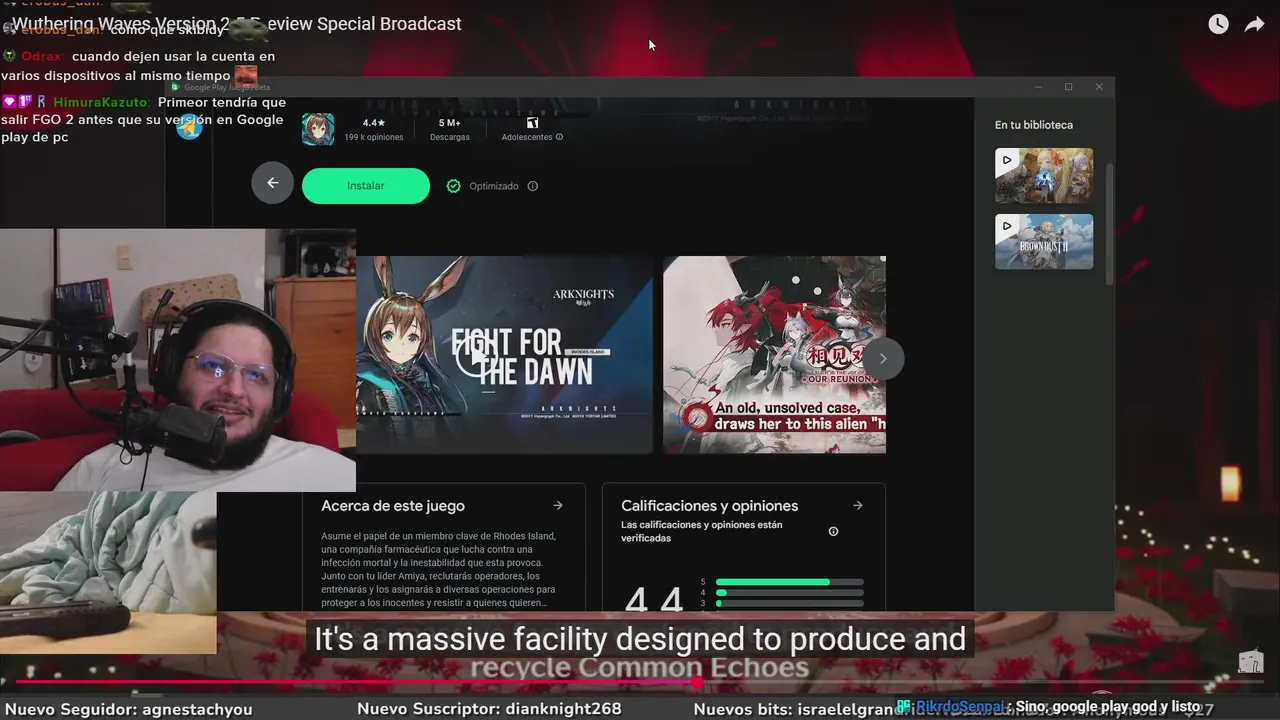Click the Share arrow icon on video
This screenshot has width=1280, height=720.
pyautogui.click(x=1254, y=25)
